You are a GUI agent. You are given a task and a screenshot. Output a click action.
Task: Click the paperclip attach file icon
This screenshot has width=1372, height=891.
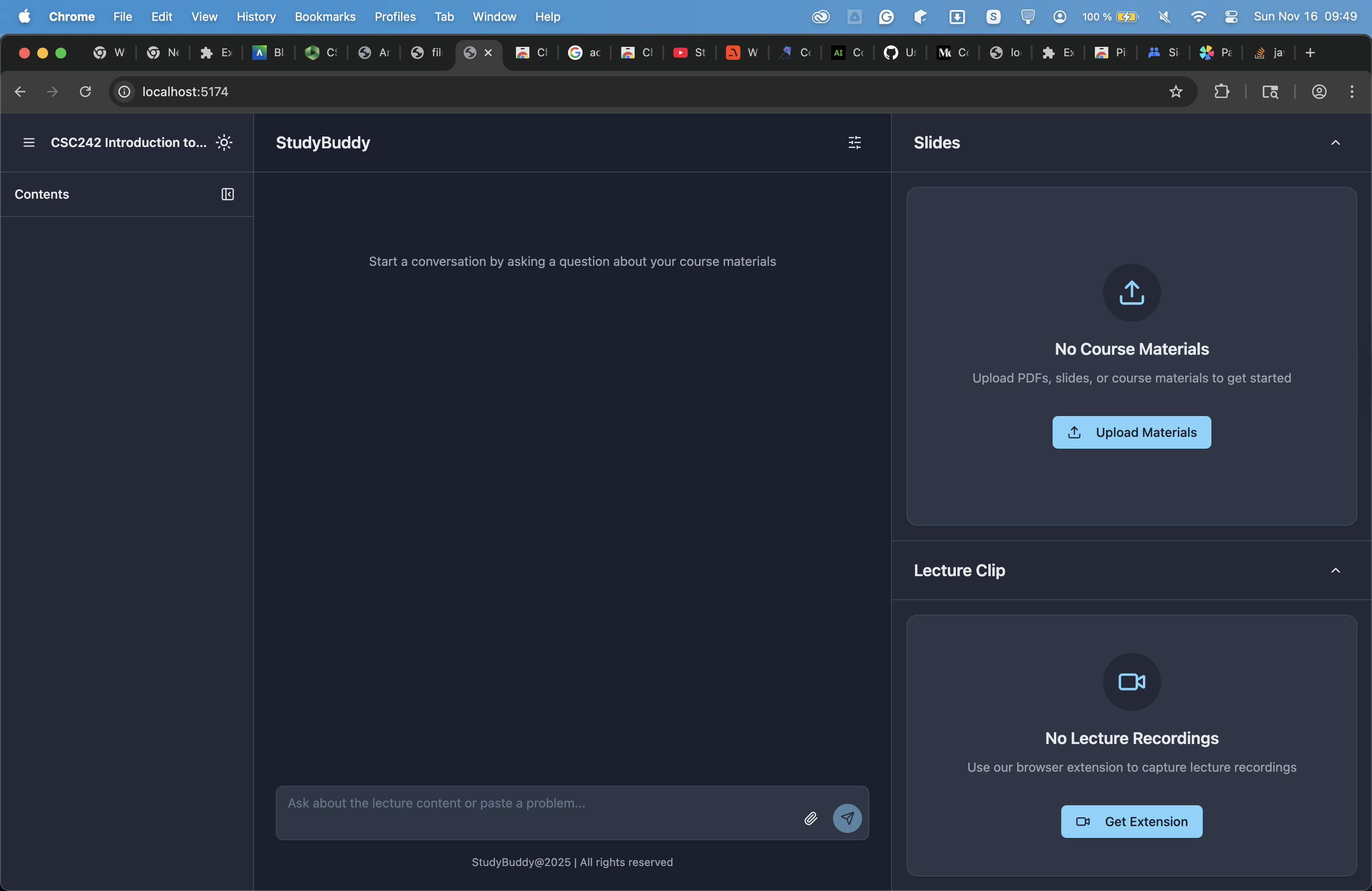coord(810,818)
